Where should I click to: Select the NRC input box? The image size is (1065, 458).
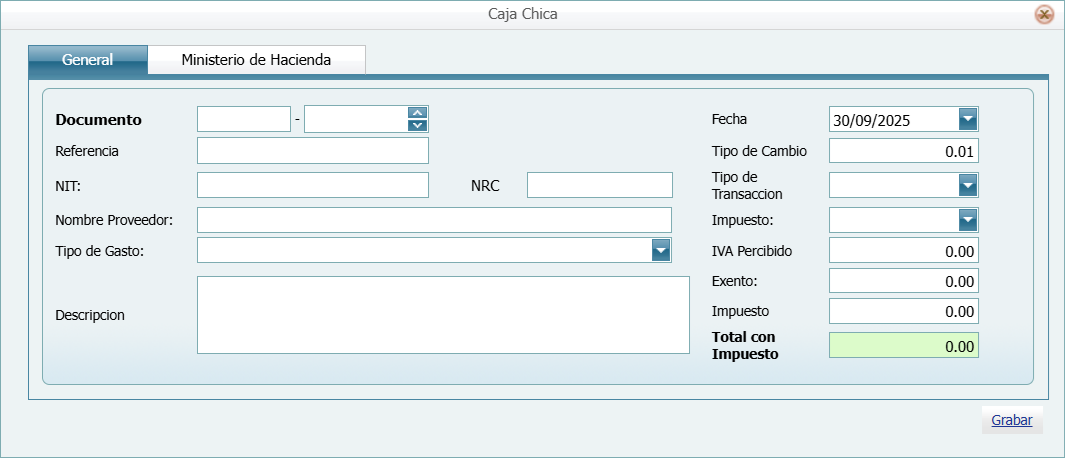point(599,185)
